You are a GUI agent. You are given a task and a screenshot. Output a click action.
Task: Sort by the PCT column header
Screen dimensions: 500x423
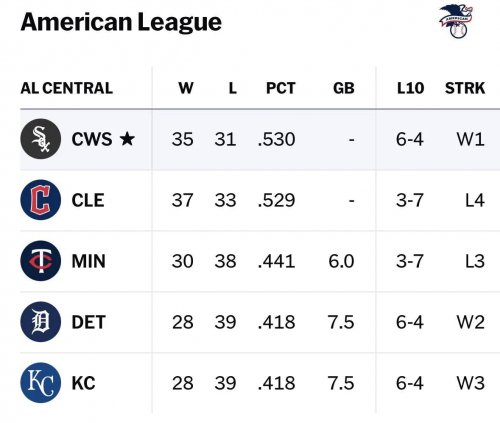(281, 88)
